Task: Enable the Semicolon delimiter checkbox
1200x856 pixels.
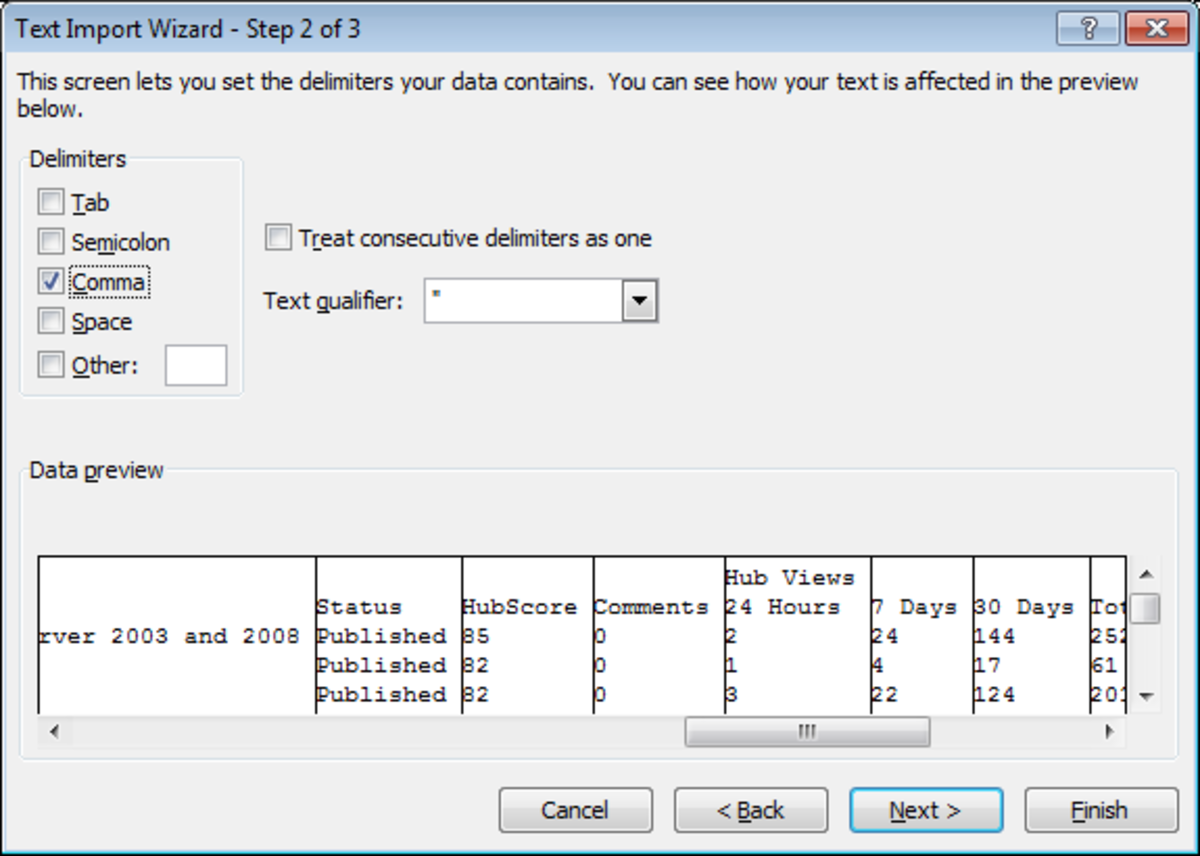Action: (x=50, y=241)
